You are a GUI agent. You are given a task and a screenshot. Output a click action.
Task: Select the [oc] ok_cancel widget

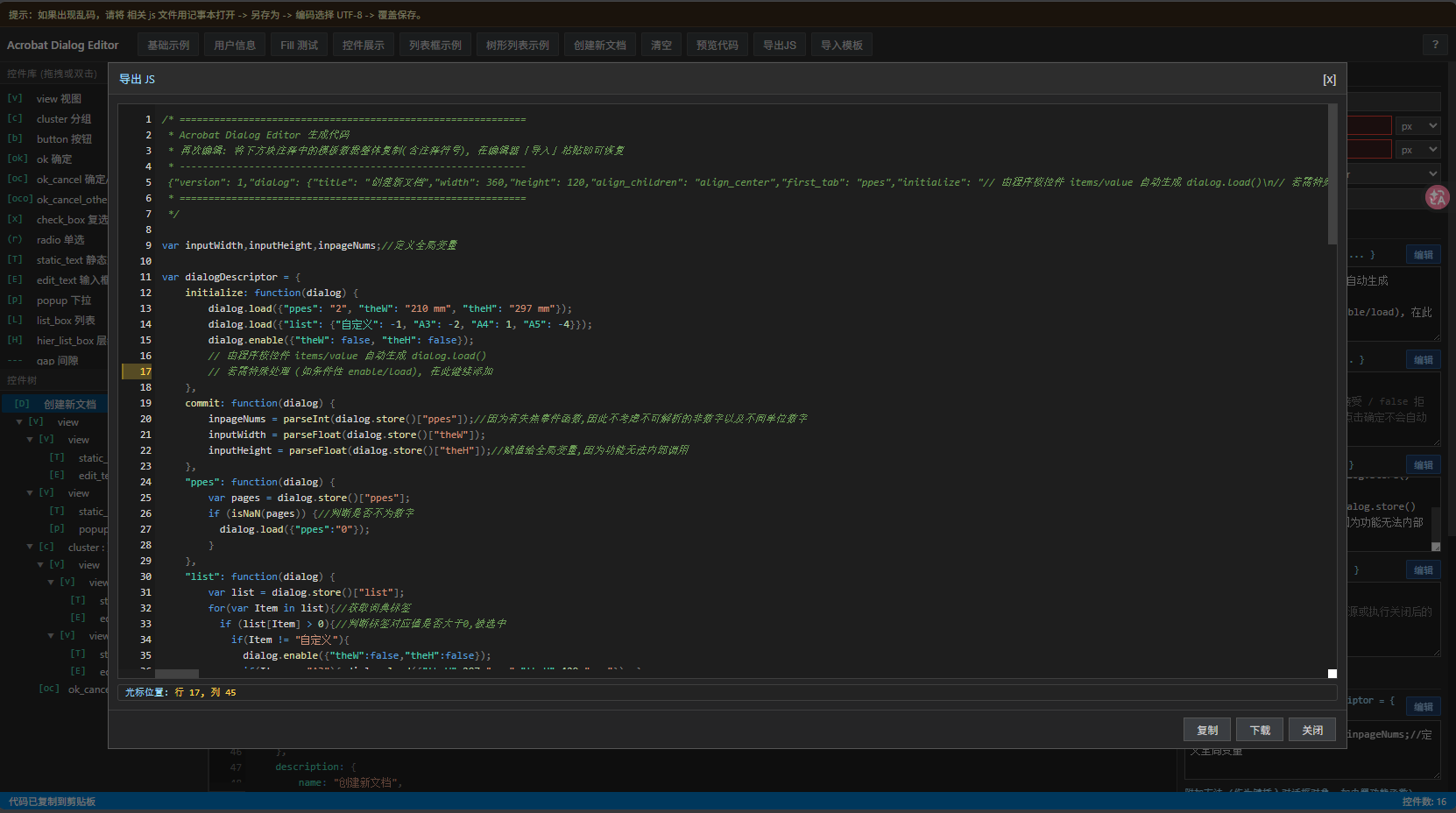[x=54, y=180]
